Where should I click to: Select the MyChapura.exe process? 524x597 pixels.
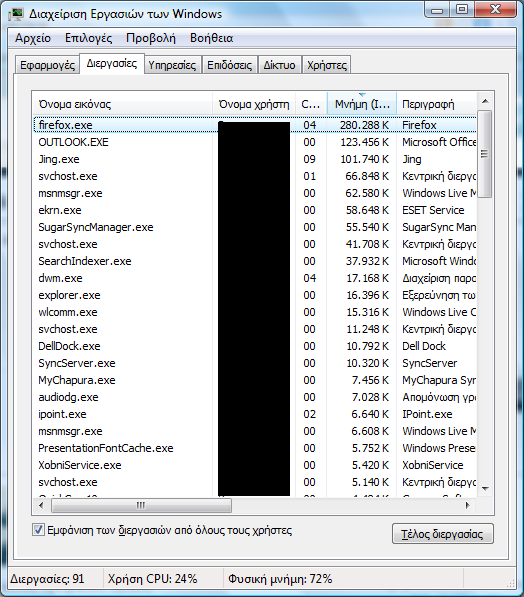254,380
